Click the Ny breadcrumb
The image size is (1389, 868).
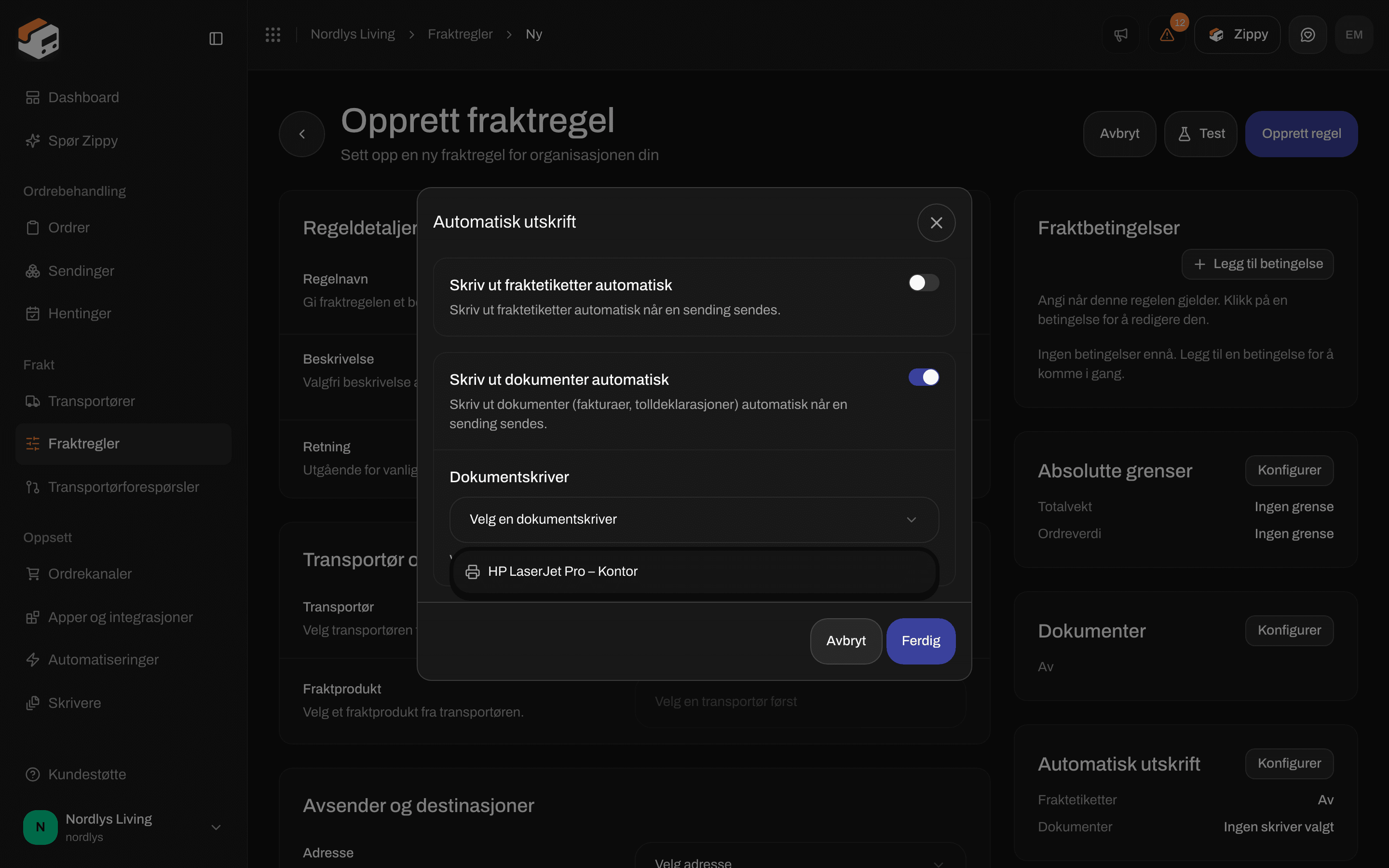tap(534, 34)
